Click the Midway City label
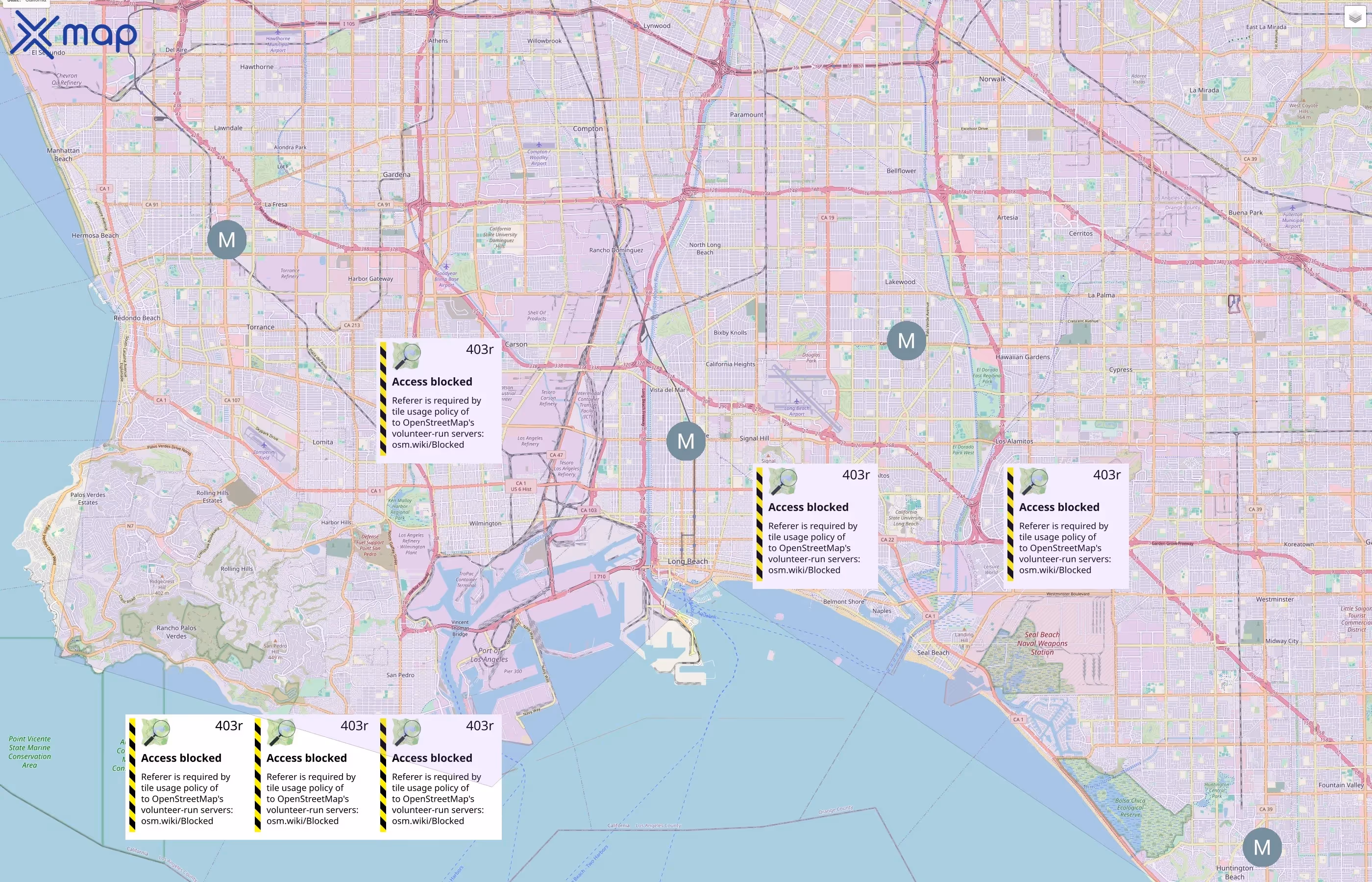1372x882 pixels. pyautogui.click(x=1281, y=641)
